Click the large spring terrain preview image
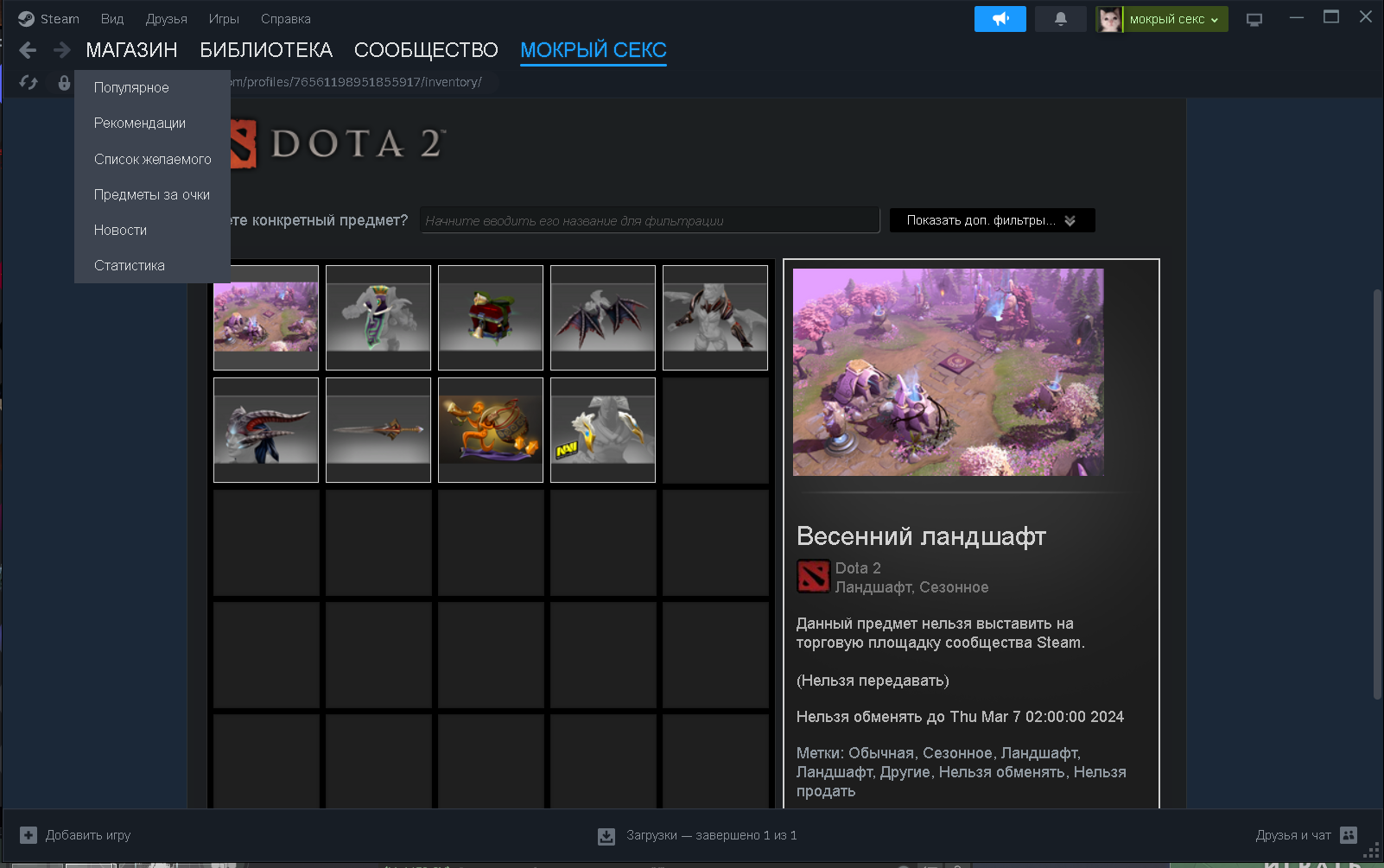Viewport: 1384px width, 868px height. [x=949, y=372]
